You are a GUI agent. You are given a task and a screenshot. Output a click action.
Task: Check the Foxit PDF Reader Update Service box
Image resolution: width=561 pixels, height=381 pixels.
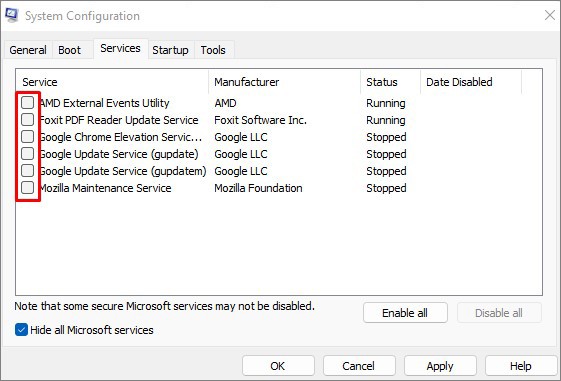coord(27,119)
